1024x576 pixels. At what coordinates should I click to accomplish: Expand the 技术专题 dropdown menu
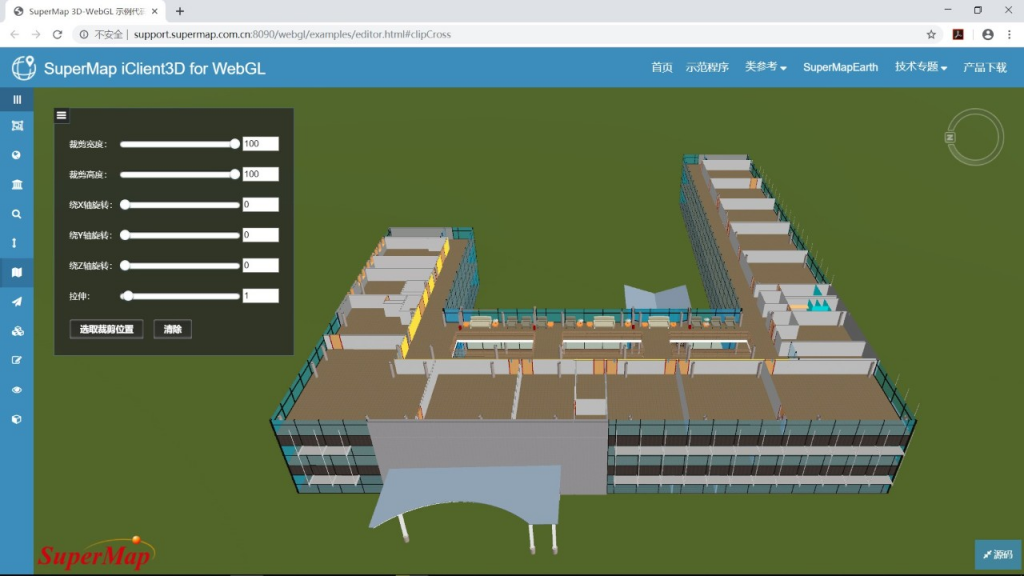click(x=921, y=67)
